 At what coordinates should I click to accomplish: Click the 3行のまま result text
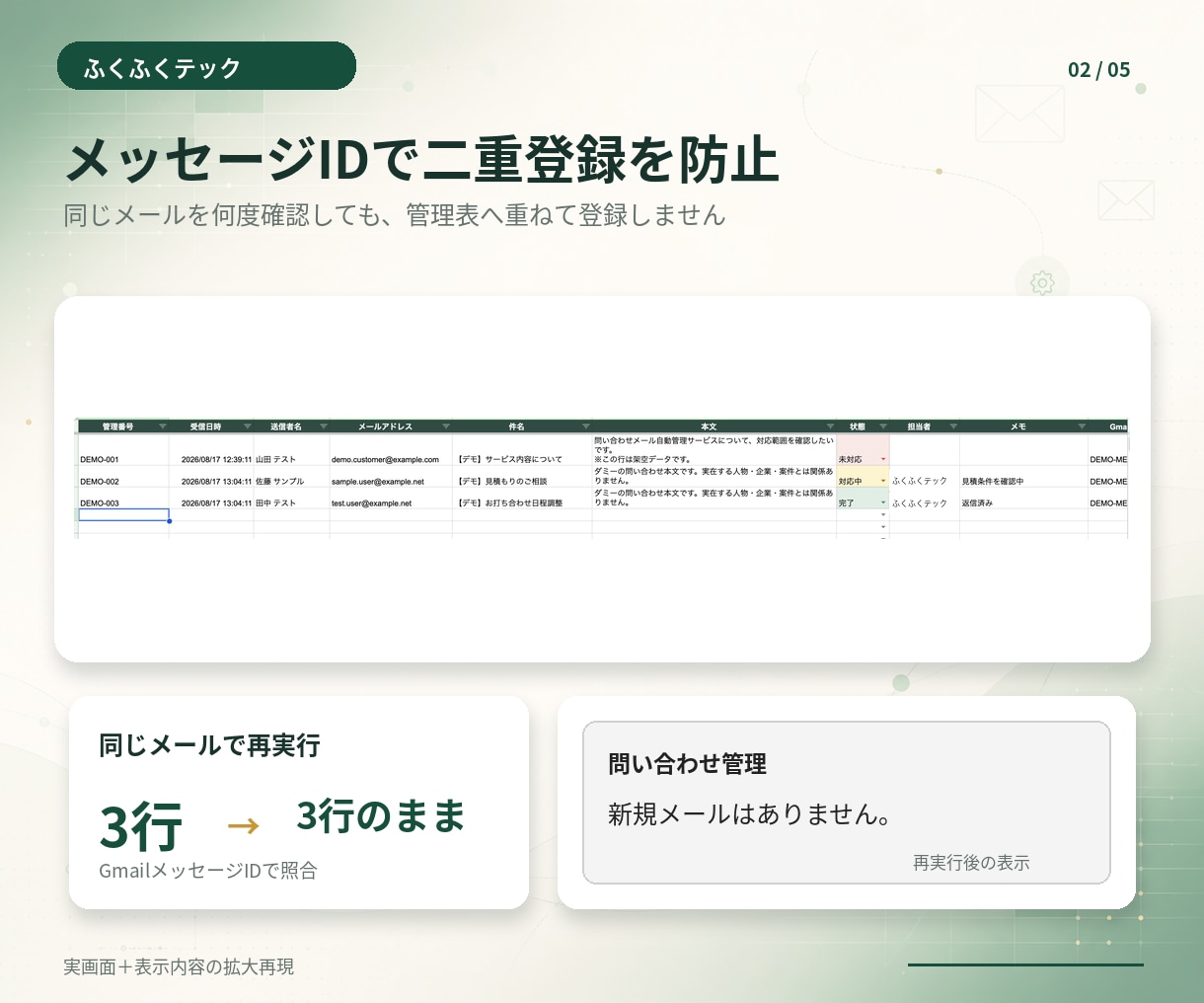click(x=381, y=816)
